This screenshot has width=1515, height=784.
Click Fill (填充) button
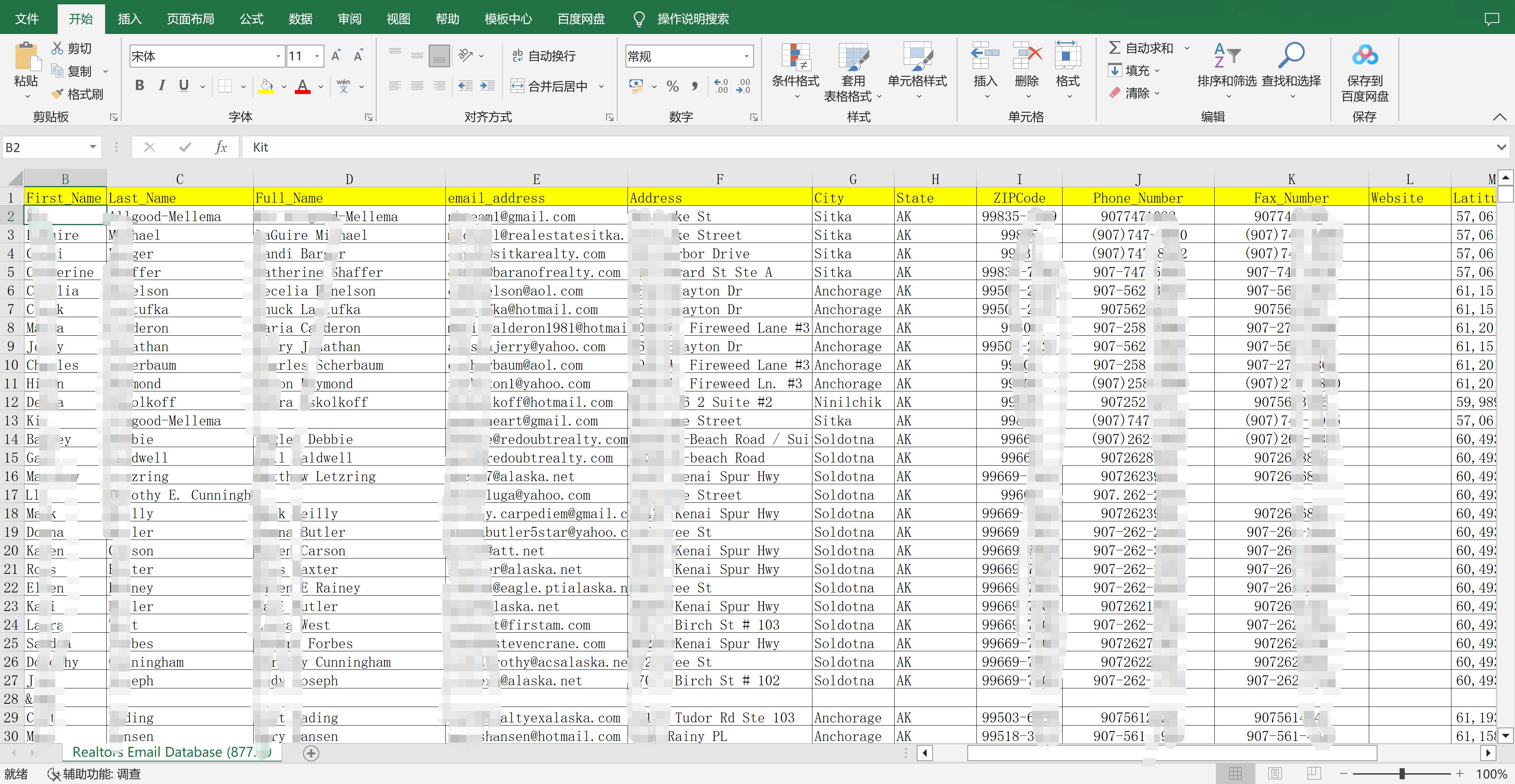click(1129, 71)
